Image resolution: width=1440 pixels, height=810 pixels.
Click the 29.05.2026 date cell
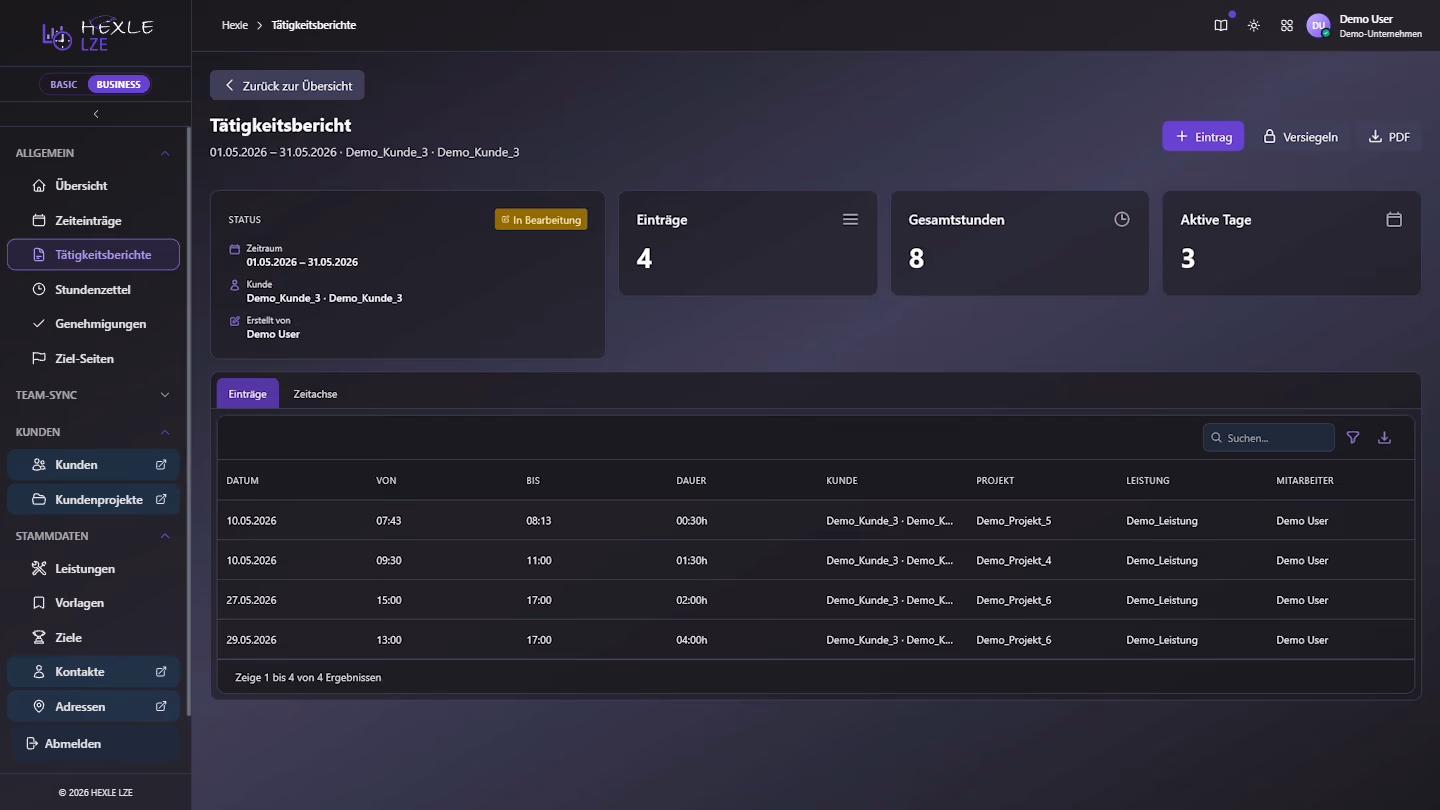tap(252, 640)
